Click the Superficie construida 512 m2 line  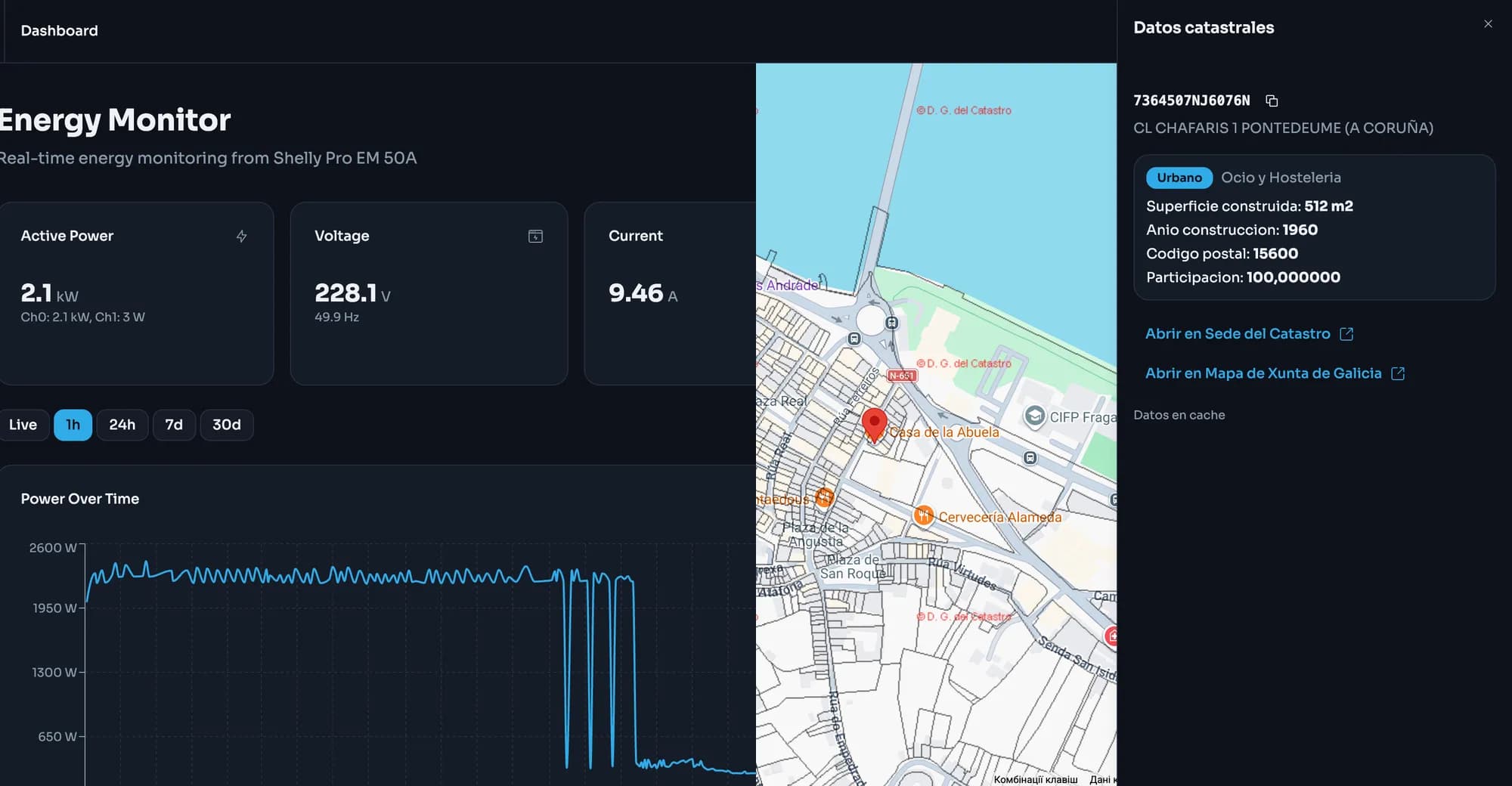pos(1249,206)
